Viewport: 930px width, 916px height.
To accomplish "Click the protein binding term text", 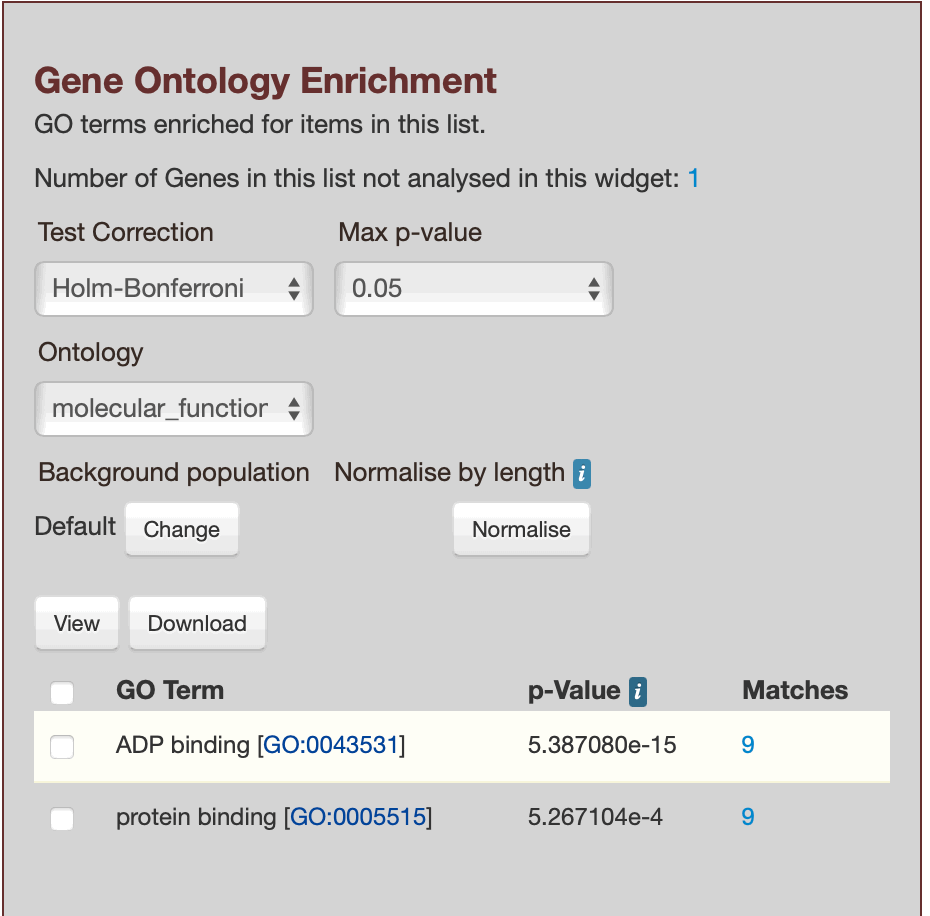I will click(x=196, y=818).
